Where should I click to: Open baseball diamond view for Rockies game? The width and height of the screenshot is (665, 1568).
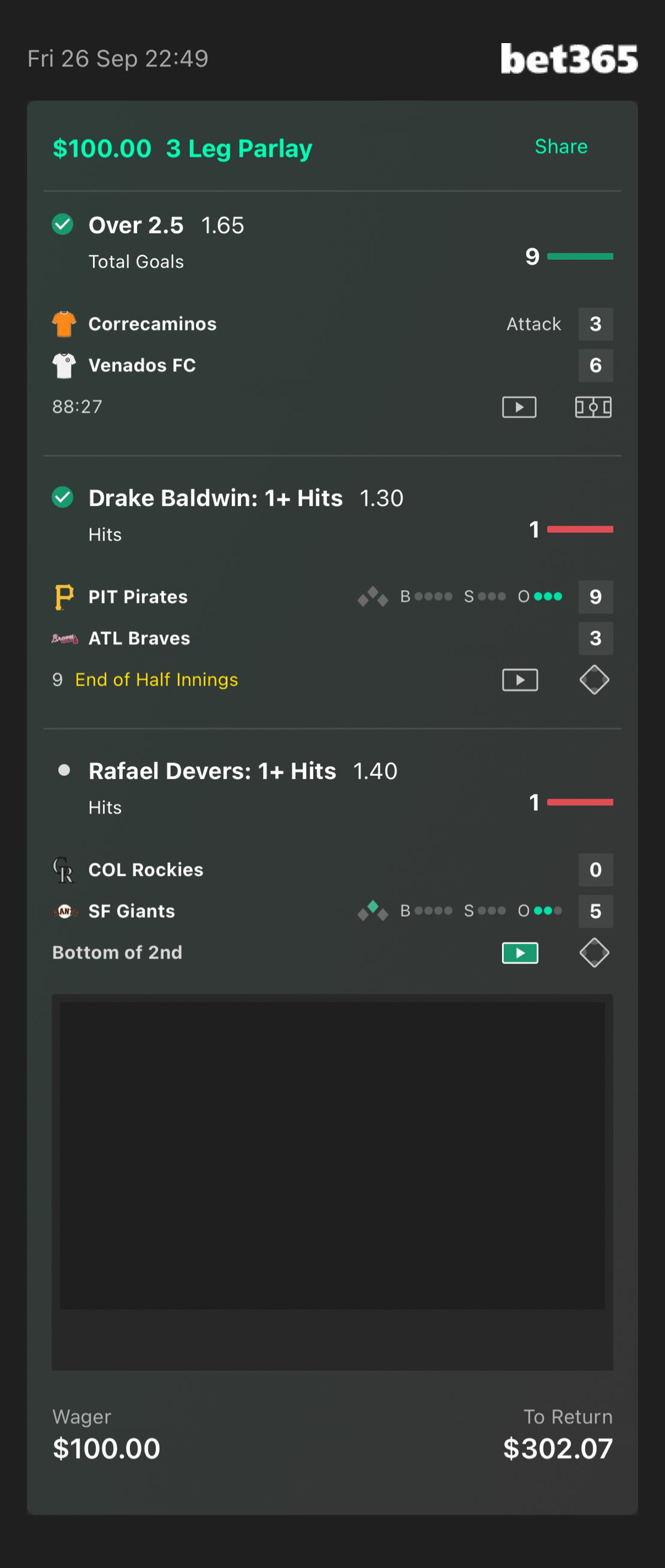[x=594, y=953]
